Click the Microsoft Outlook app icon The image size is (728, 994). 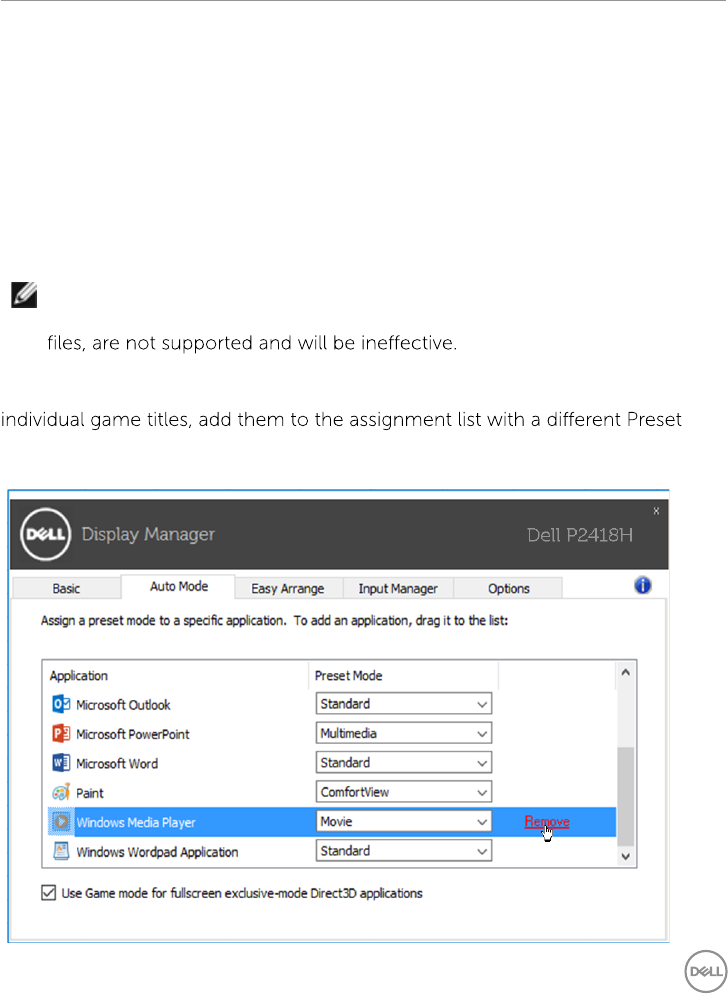[x=61, y=704]
